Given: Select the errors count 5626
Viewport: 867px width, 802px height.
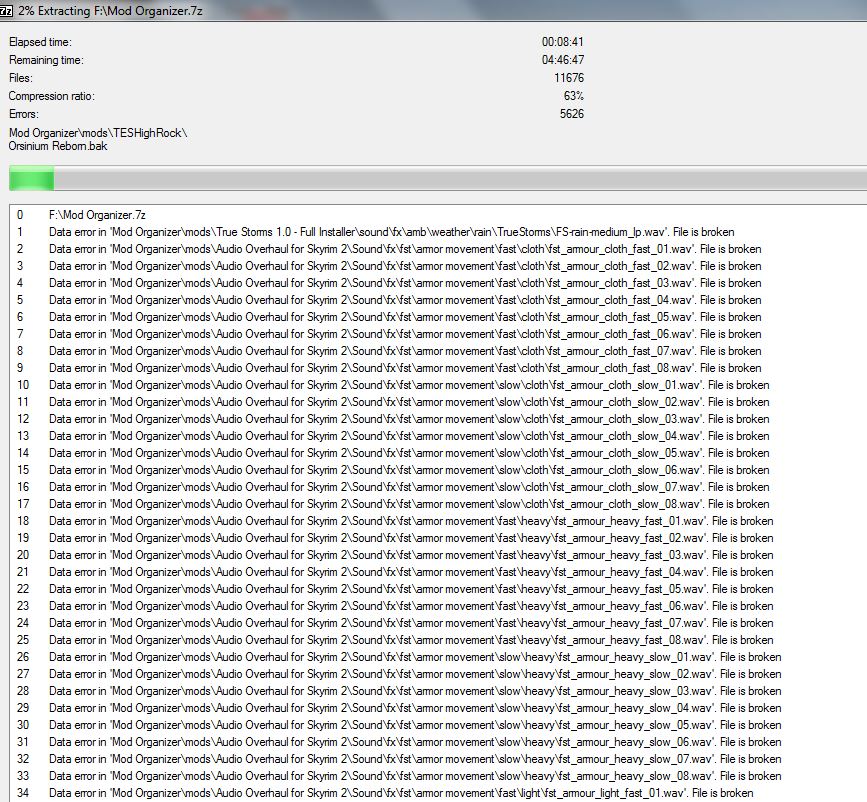Looking at the screenshot, I should 572,114.
